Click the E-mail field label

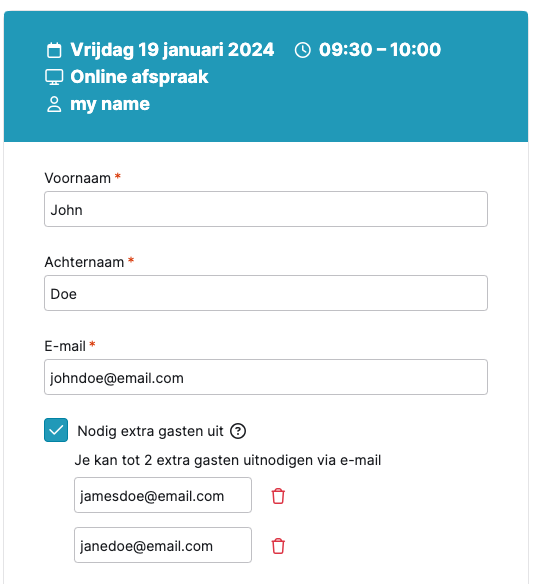pyautogui.click(x=65, y=346)
